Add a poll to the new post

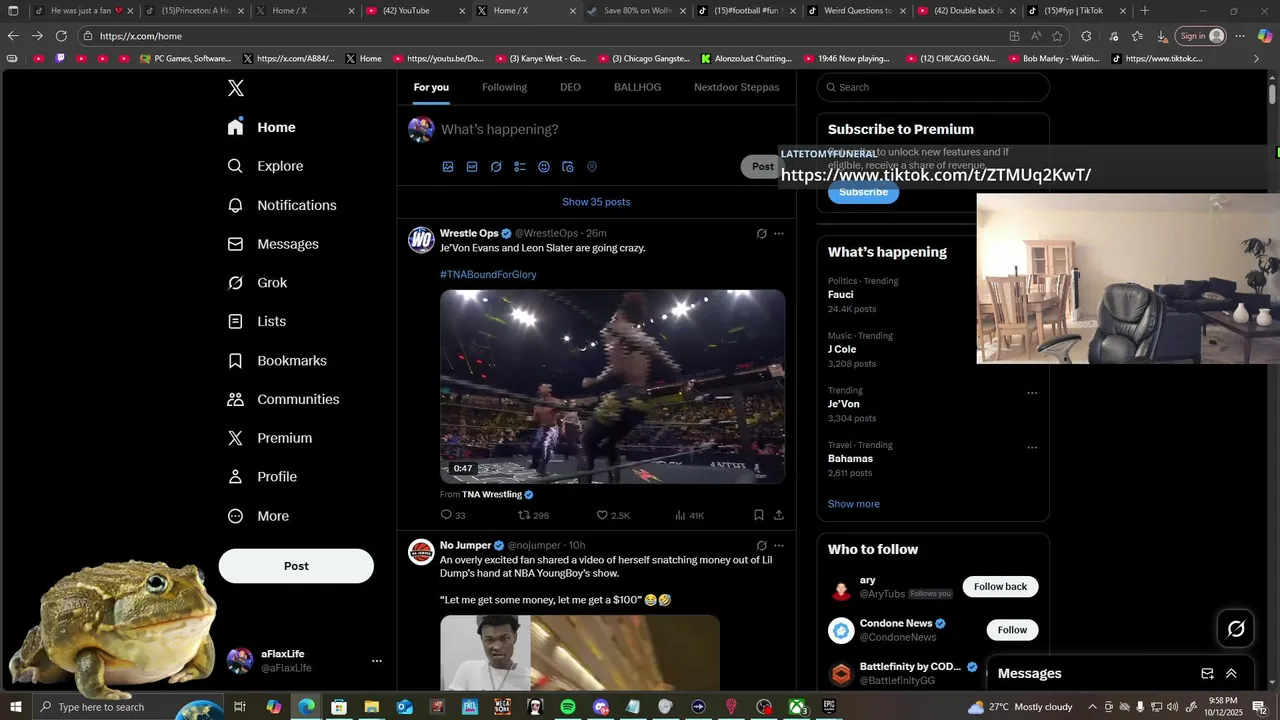(x=520, y=167)
